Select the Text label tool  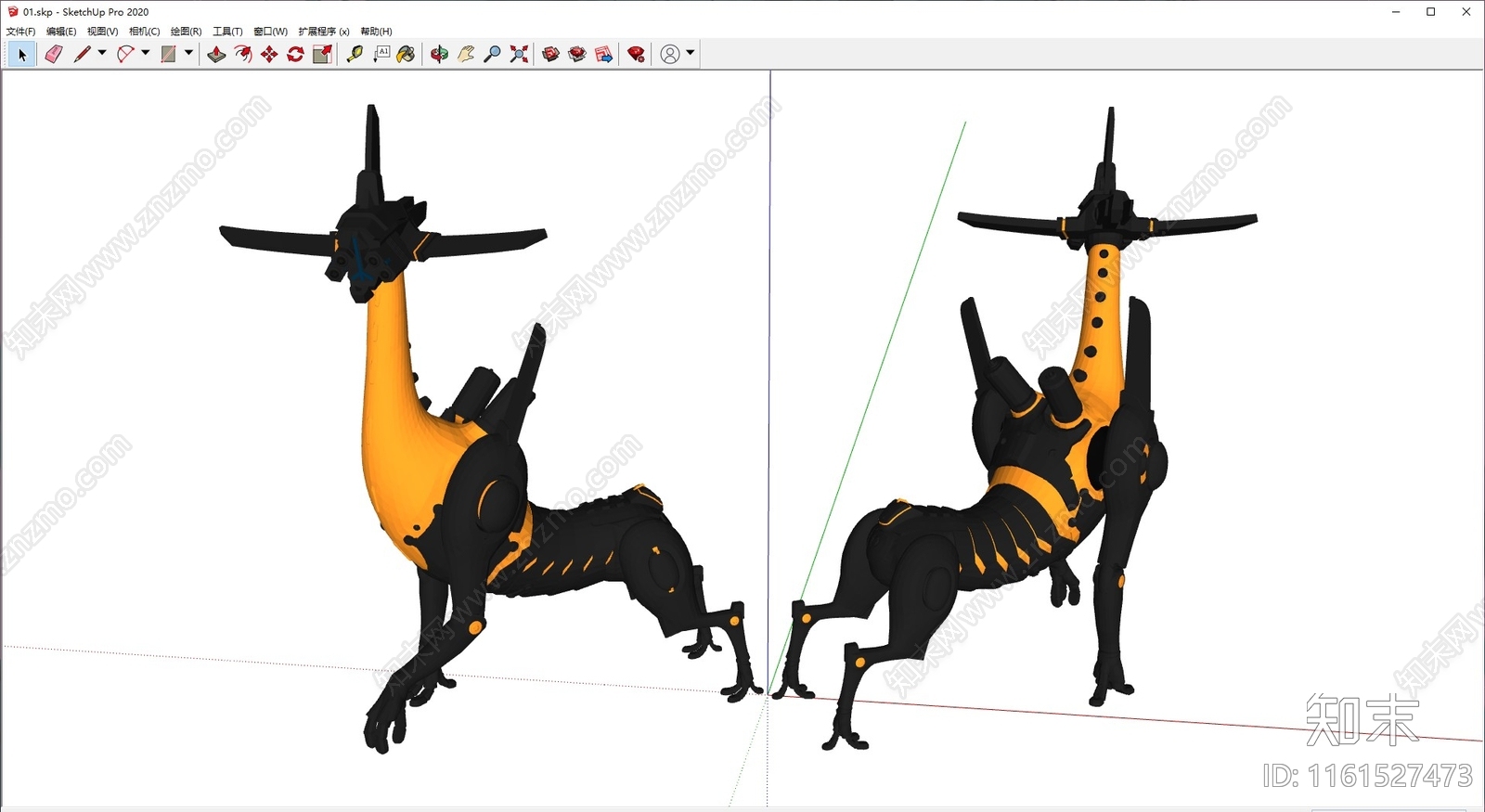[x=381, y=55]
